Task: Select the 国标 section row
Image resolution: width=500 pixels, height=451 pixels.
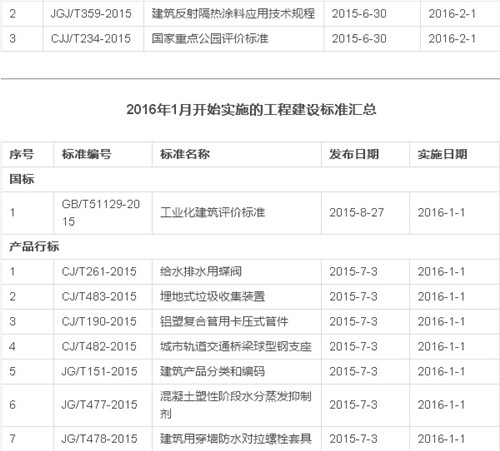Action: pyautogui.click(x=250, y=179)
